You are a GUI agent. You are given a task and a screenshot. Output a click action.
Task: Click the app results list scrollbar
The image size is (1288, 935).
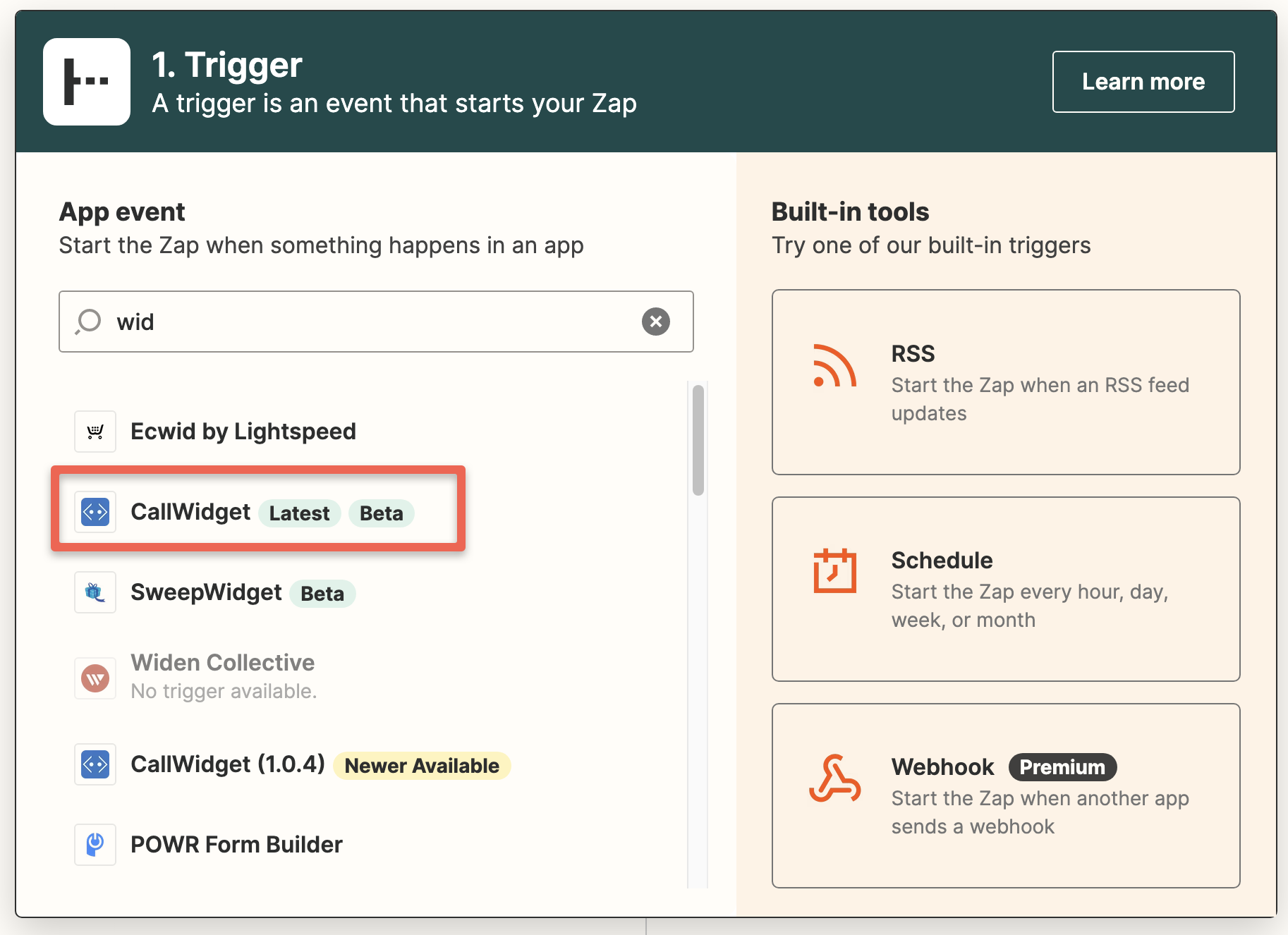click(x=698, y=440)
